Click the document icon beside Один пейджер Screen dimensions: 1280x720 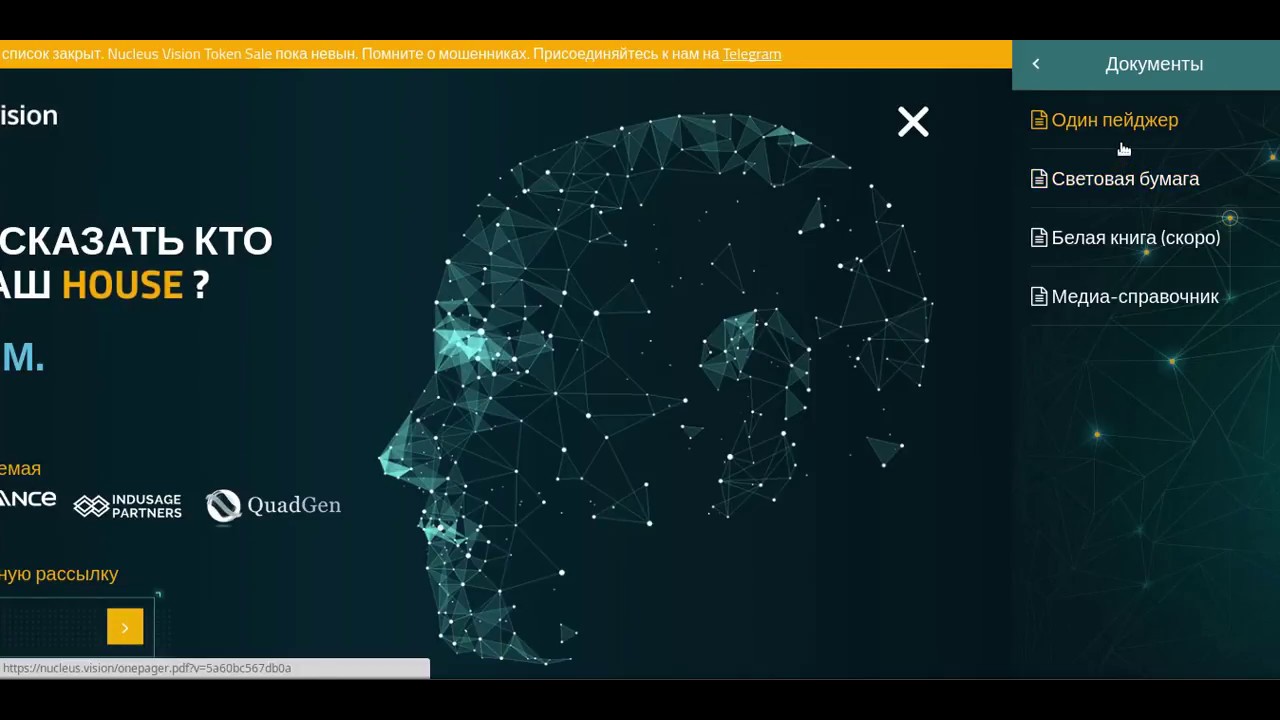click(1039, 120)
